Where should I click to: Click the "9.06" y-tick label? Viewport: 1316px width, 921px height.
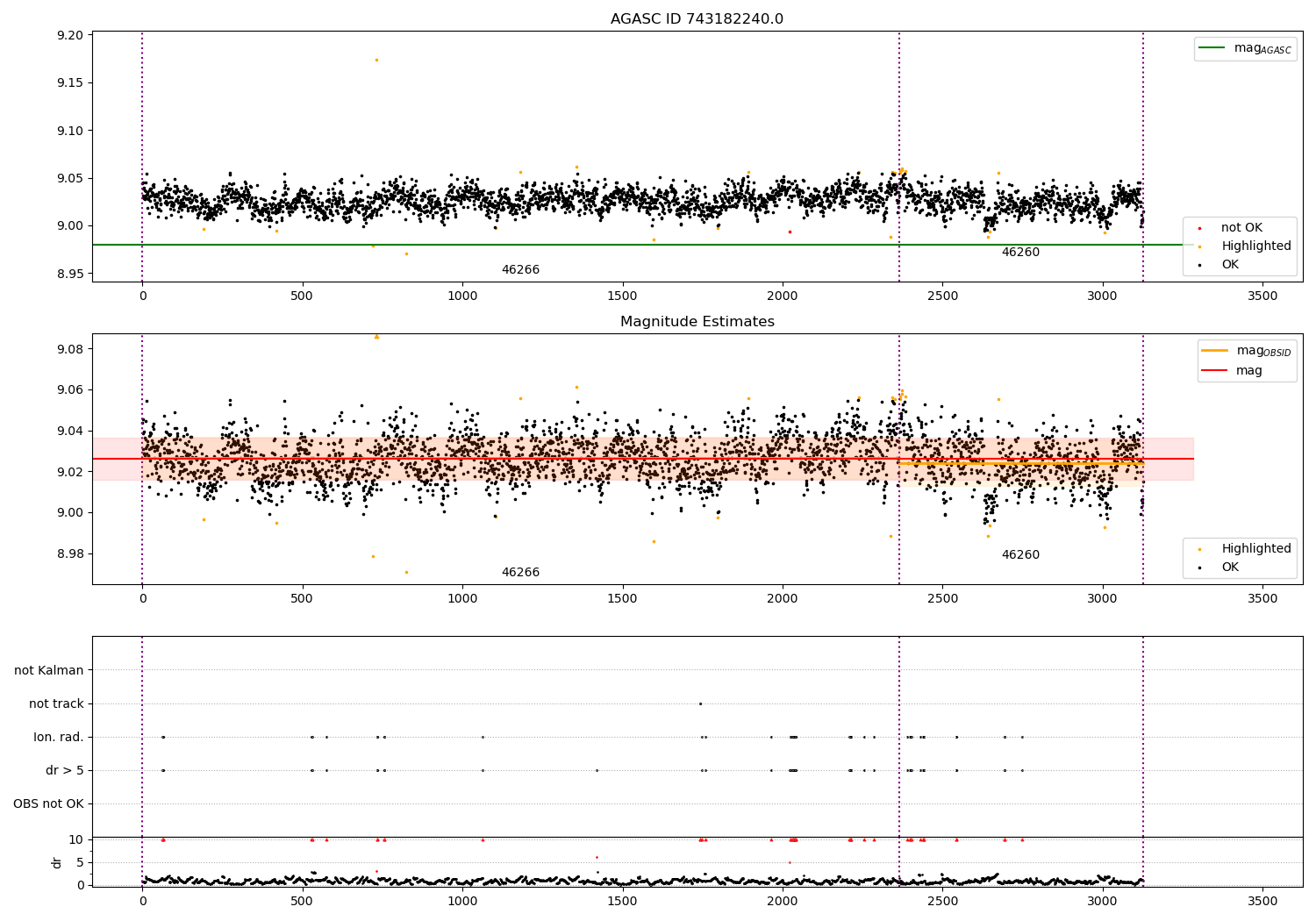pos(71,390)
